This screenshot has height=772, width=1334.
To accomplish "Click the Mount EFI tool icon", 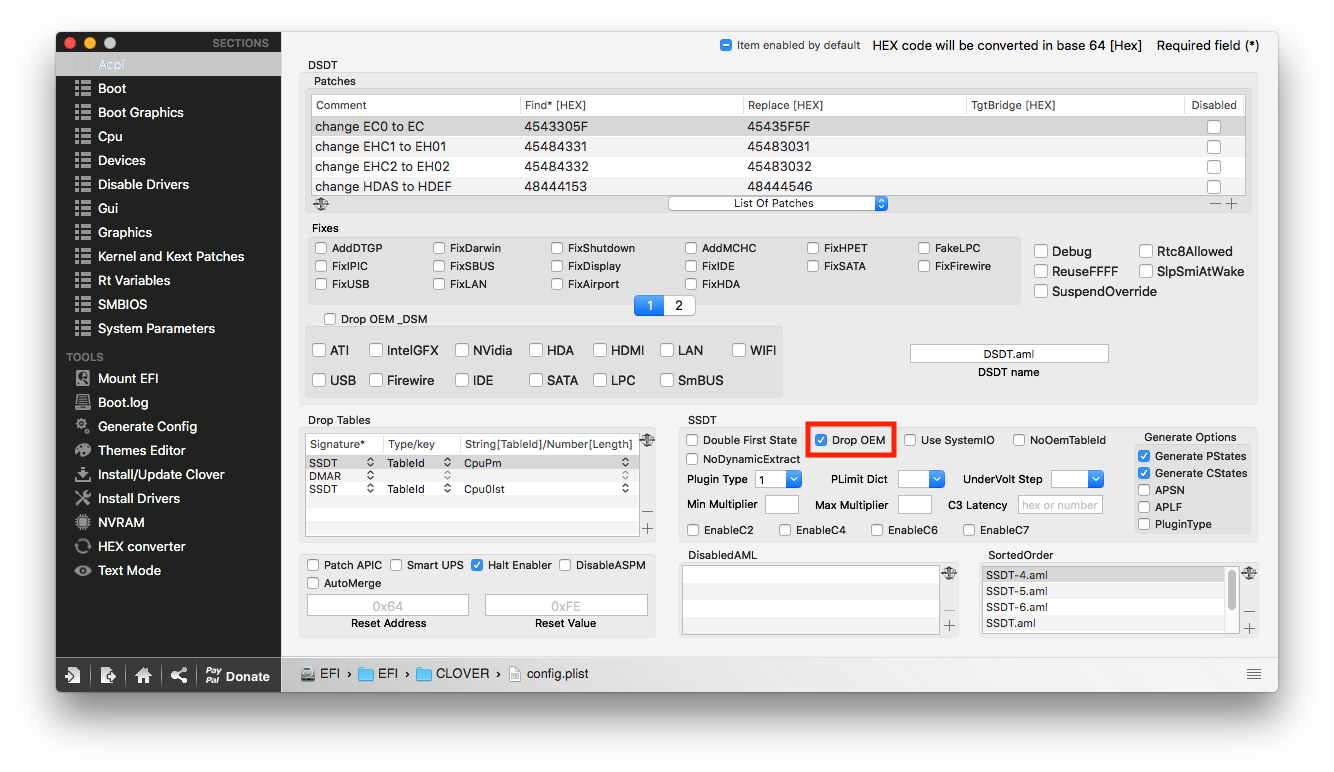I will [x=83, y=378].
